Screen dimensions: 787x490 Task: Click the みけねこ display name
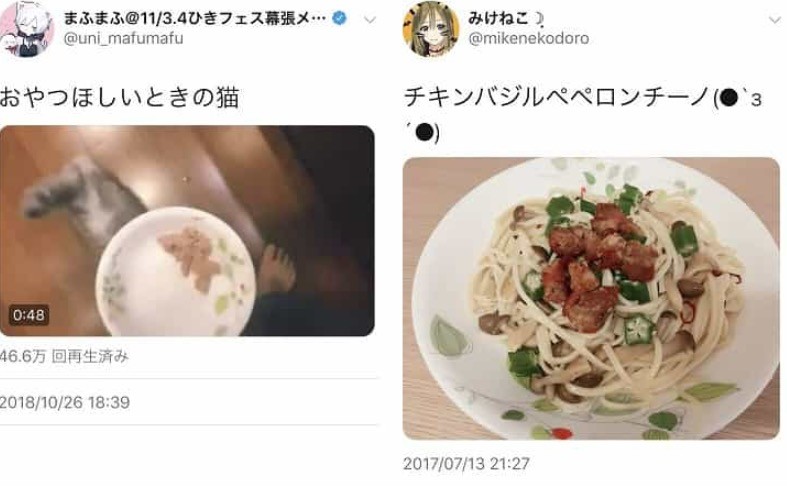[x=498, y=19]
